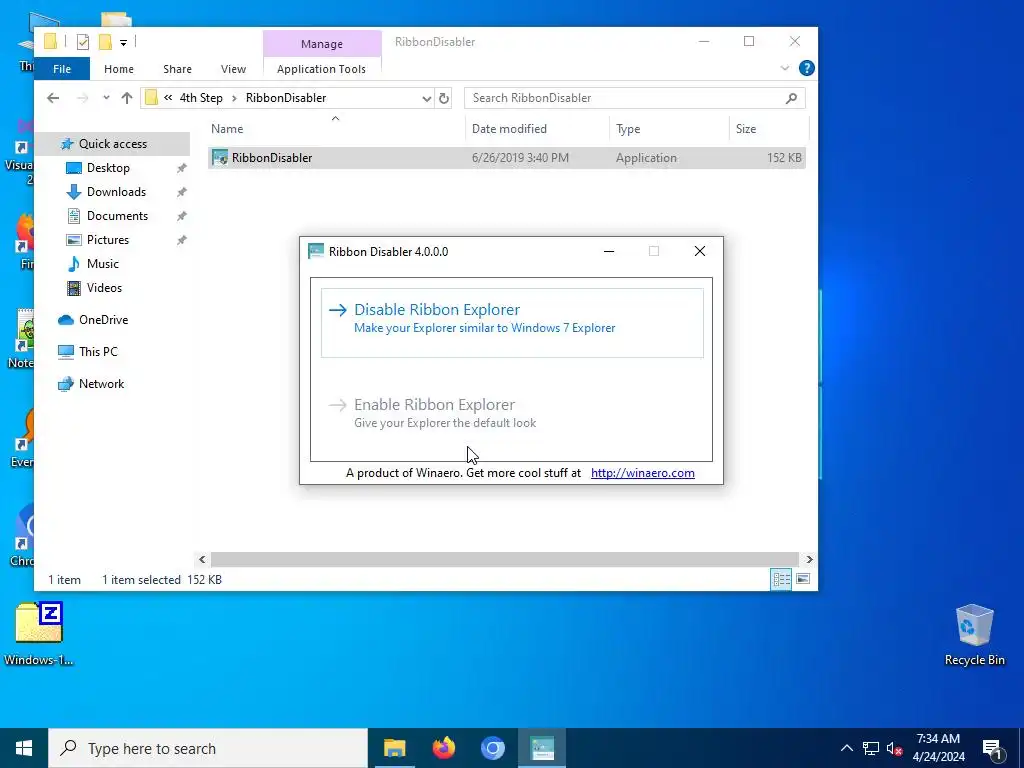Viewport: 1024px width, 768px height.
Task: Sort by Name column header
Action: pyautogui.click(x=337, y=129)
